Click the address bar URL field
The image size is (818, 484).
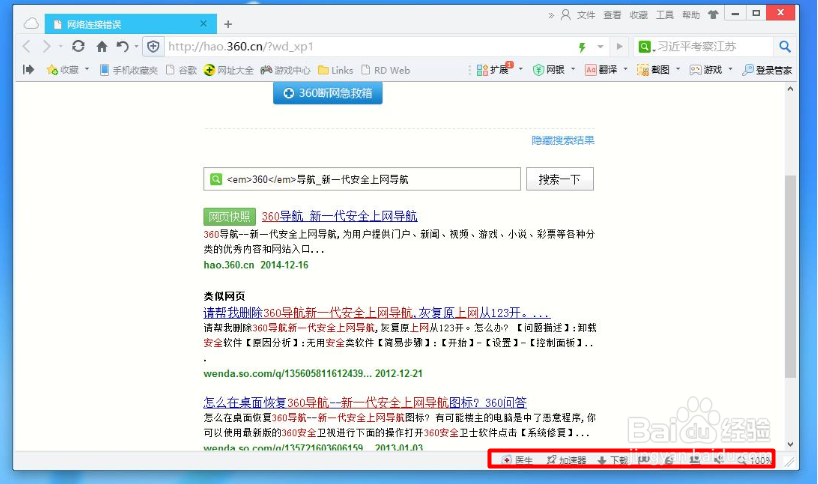pos(365,47)
